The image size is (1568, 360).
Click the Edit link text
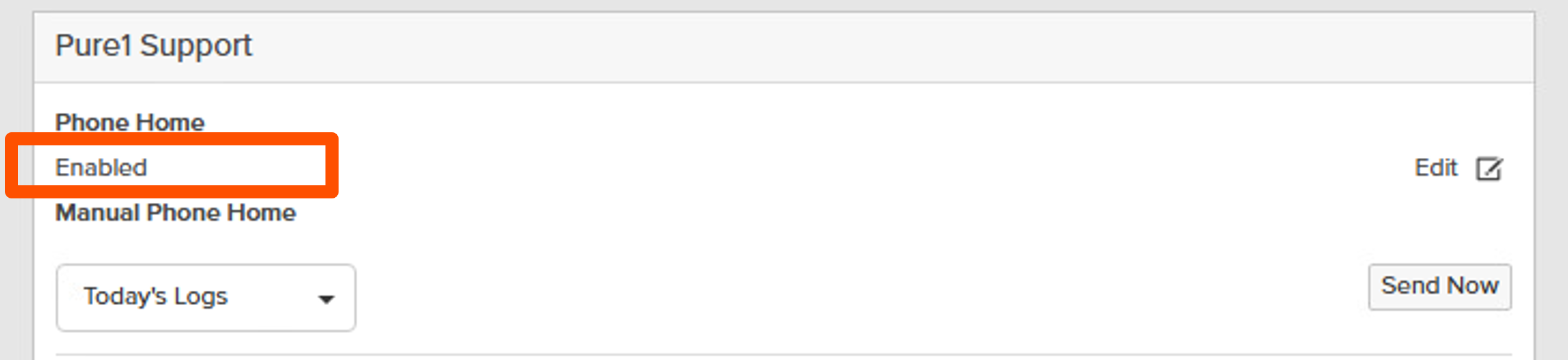(x=1436, y=168)
